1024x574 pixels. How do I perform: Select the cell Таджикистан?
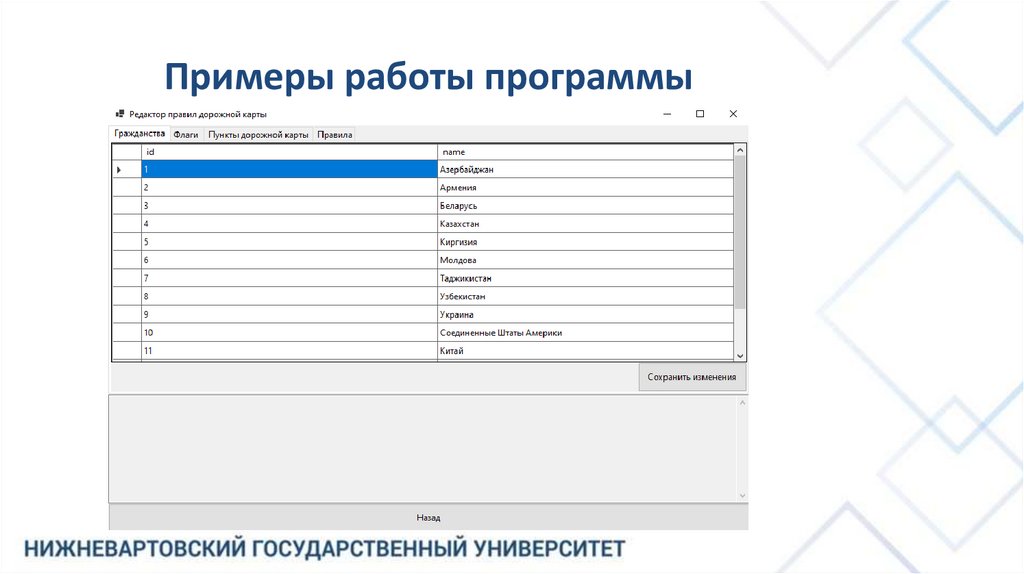585,278
